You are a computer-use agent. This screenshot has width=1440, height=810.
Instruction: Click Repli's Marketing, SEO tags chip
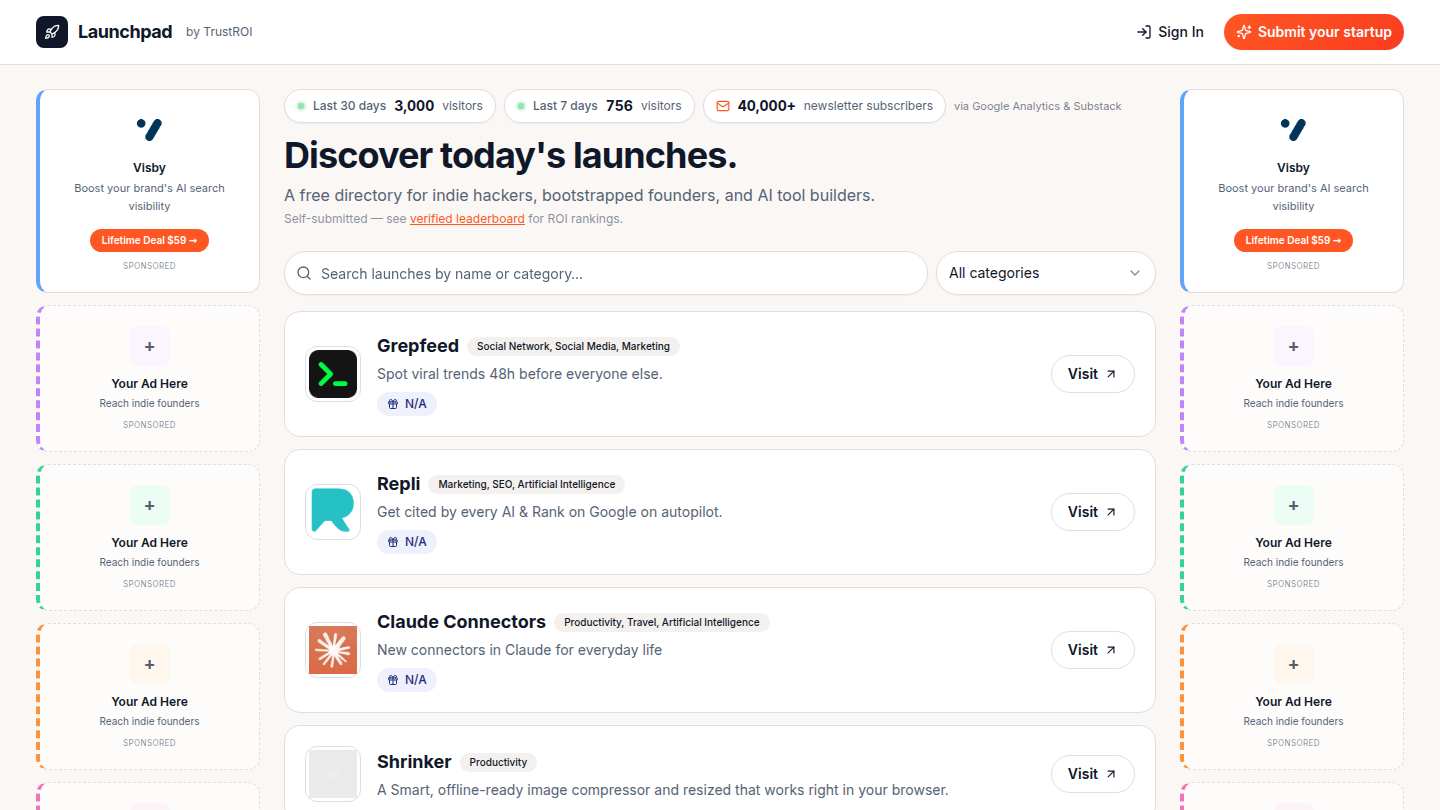[527, 484]
